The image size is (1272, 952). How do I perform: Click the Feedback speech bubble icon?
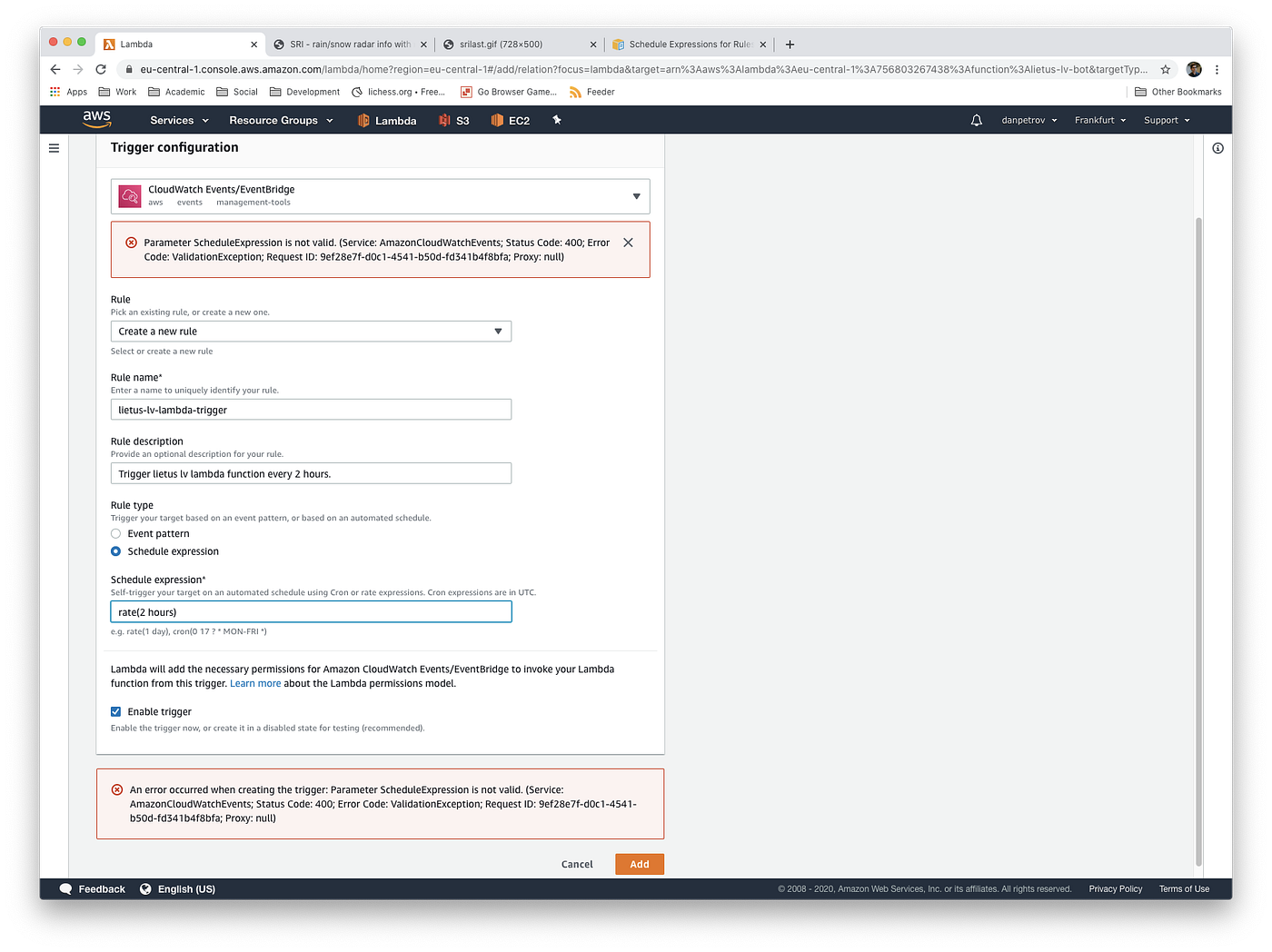65,888
